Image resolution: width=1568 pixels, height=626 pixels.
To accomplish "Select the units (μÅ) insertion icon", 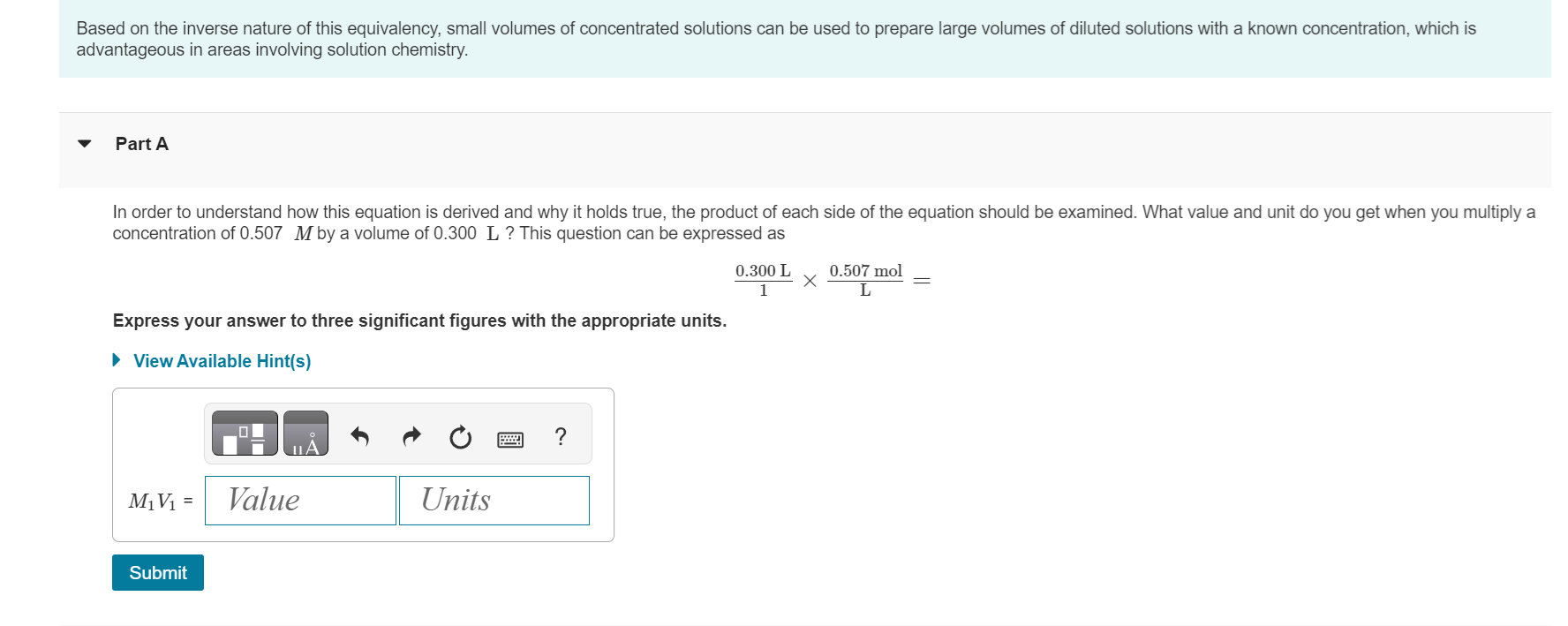I will pyautogui.click(x=305, y=434).
